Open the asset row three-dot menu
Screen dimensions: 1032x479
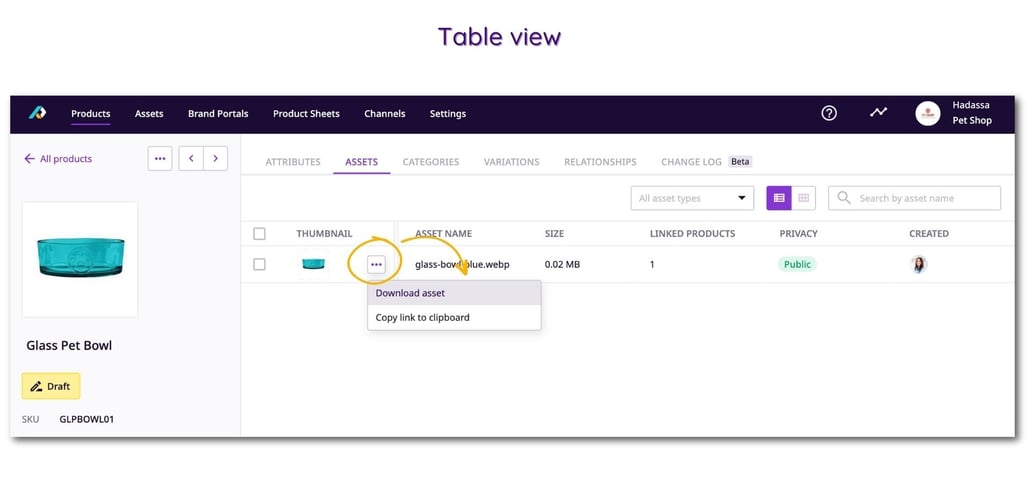[375, 264]
